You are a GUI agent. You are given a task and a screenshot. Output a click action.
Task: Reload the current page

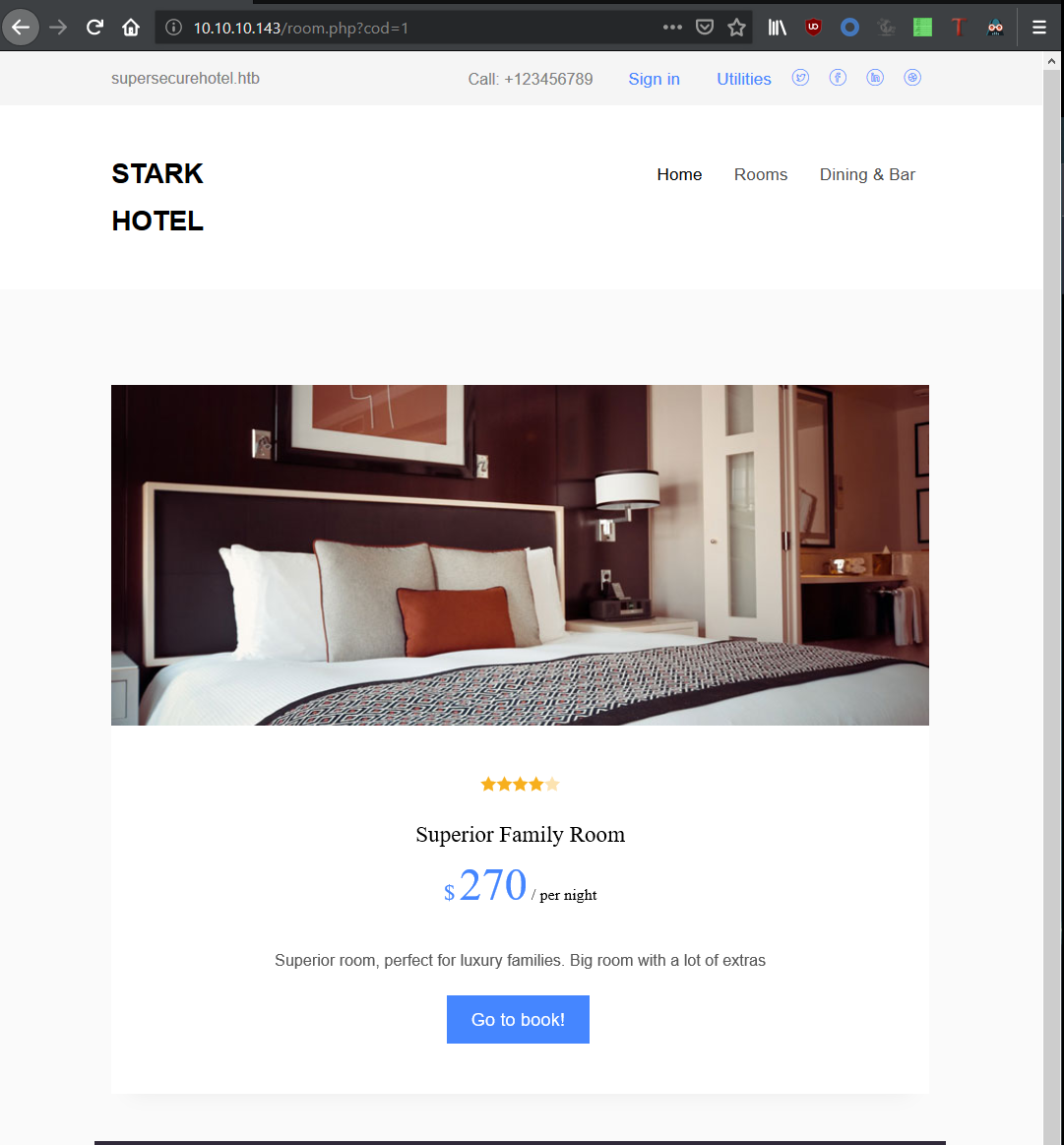[94, 28]
